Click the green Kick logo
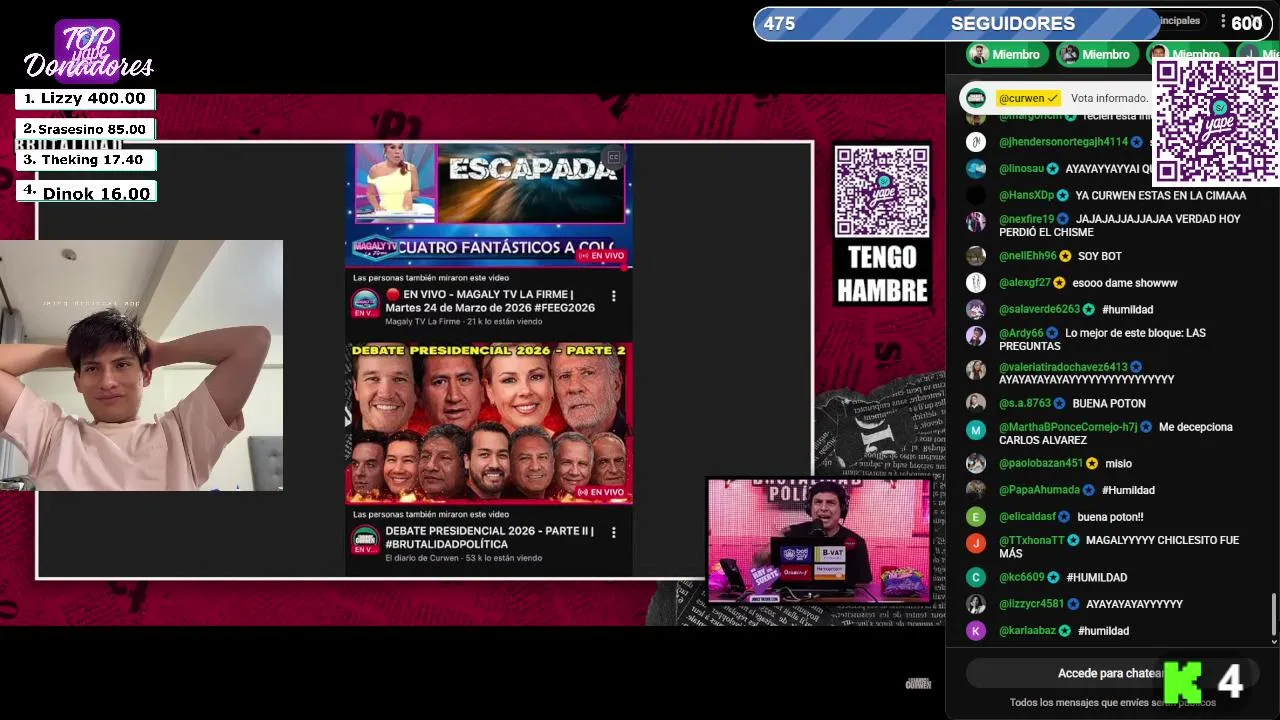This screenshot has width=1280, height=720. click(1183, 682)
